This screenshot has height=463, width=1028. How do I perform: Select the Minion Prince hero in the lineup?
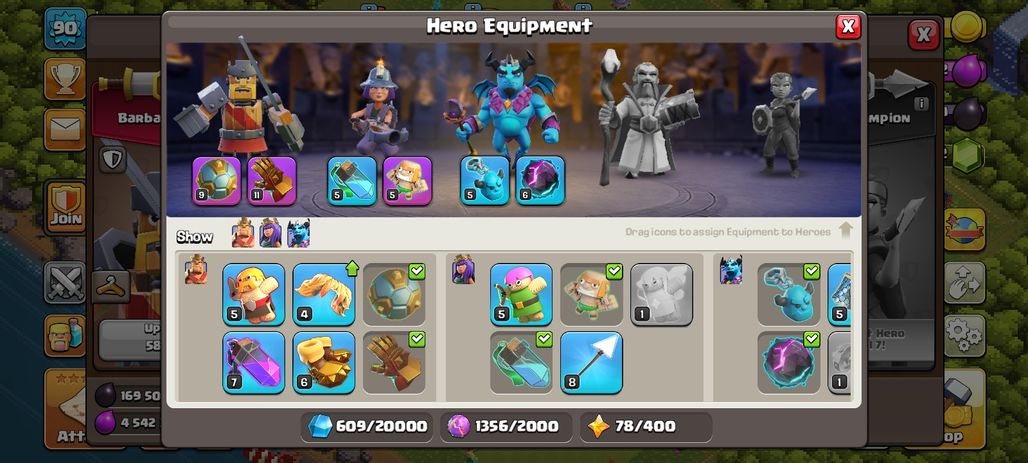[511, 102]
